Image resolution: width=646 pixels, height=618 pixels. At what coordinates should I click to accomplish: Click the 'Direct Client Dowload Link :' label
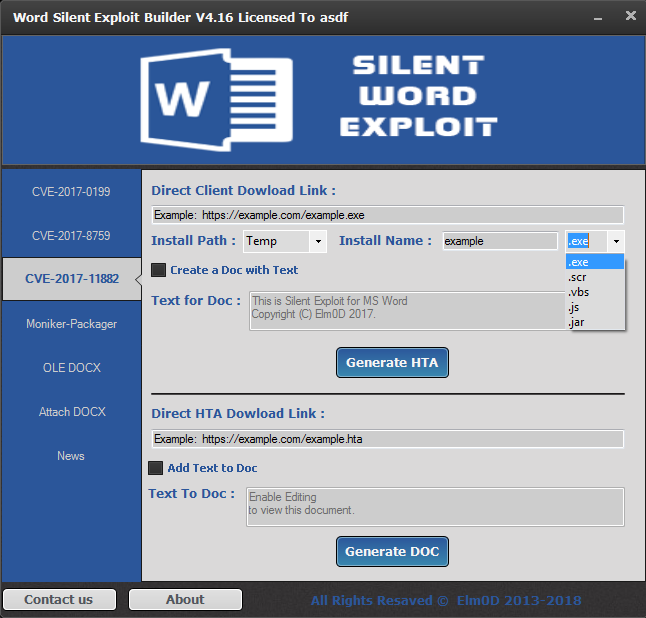point(243,191)
